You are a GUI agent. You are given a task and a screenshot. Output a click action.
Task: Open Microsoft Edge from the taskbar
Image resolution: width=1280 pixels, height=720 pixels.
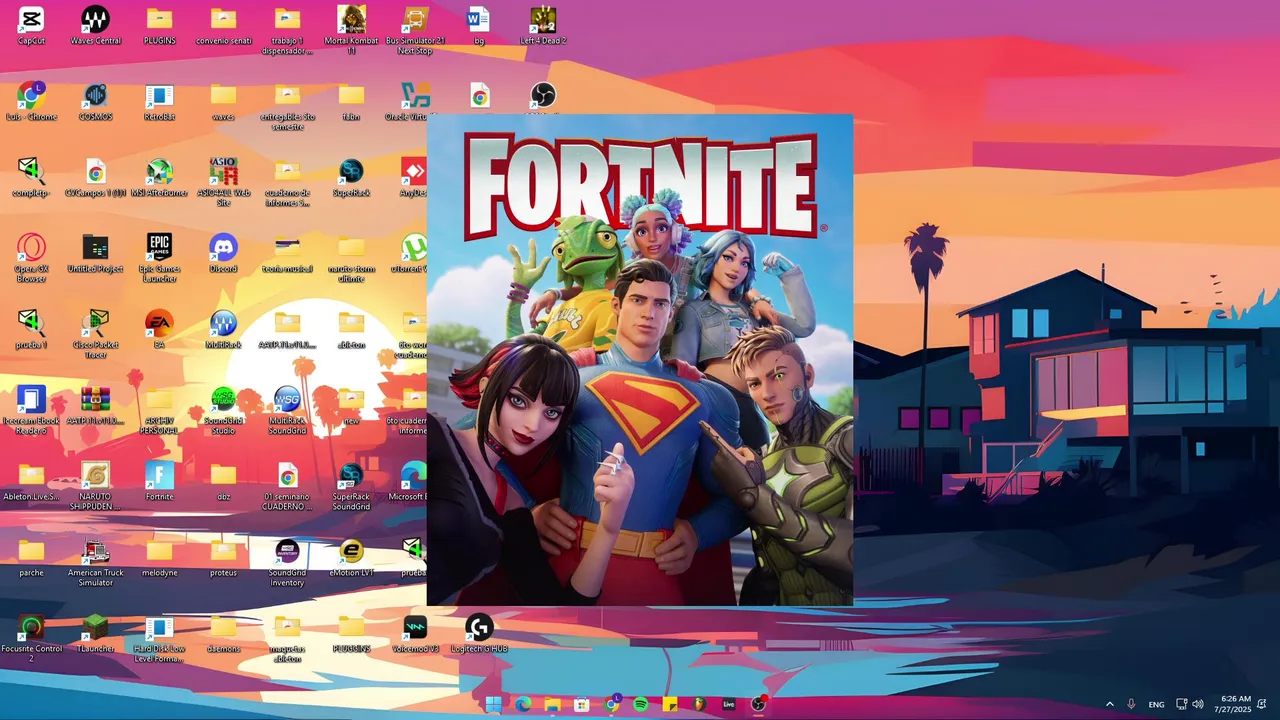(x=523, y=704)
